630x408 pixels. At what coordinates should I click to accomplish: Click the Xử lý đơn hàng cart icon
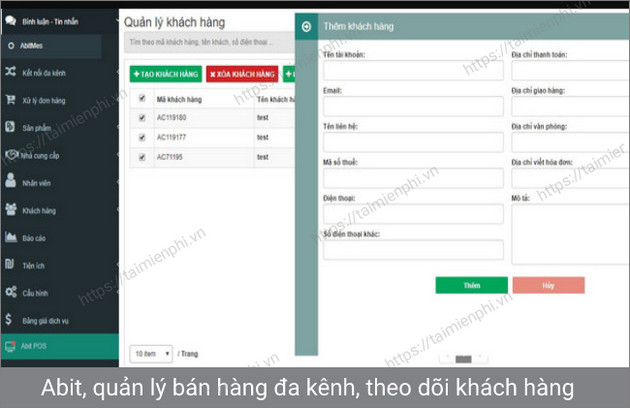pos(10,100)
